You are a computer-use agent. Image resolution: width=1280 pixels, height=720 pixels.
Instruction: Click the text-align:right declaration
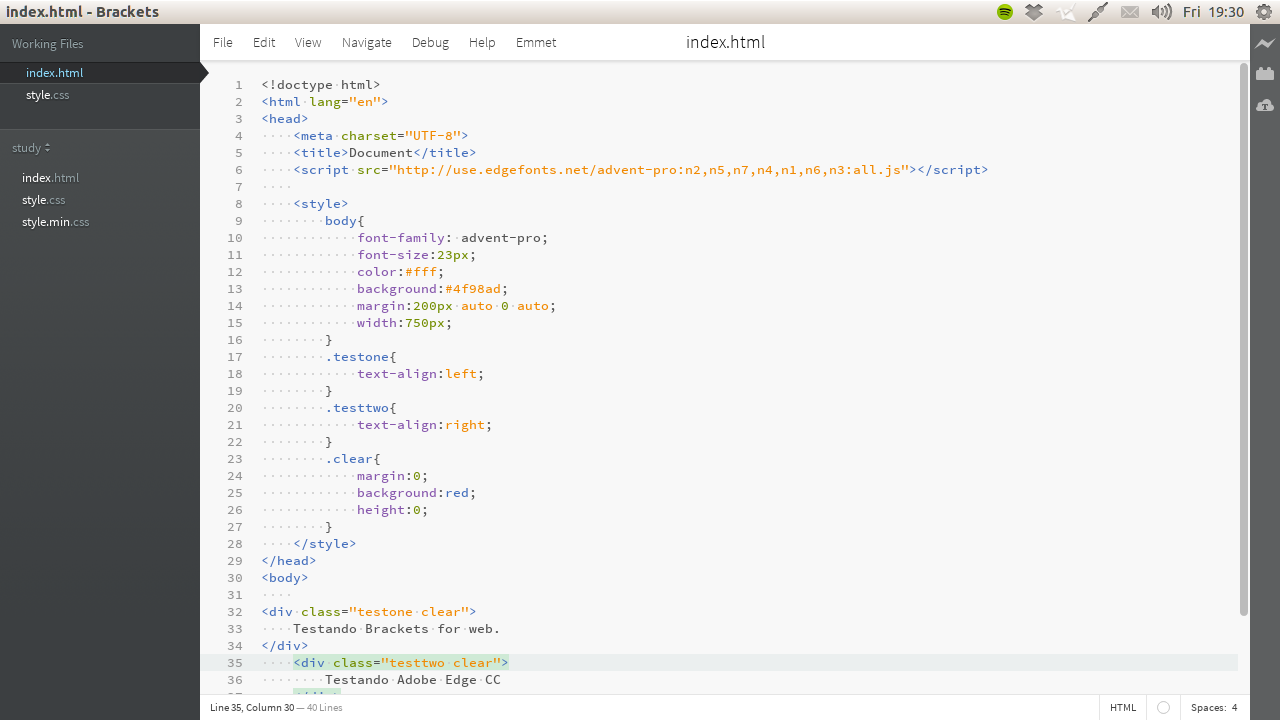[425, 425]
